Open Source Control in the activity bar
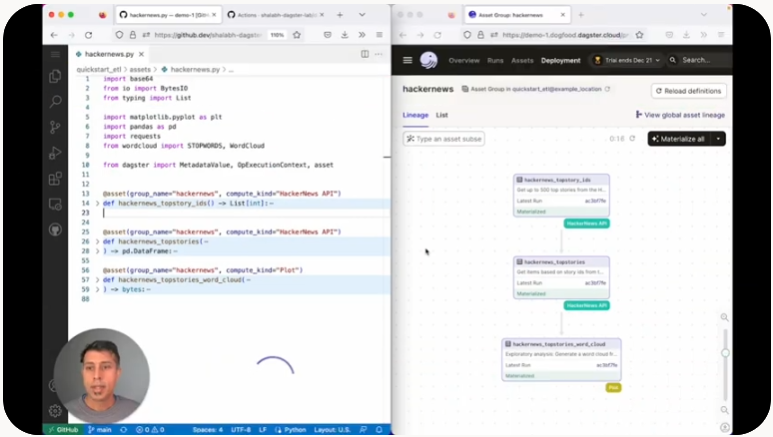 55,127
